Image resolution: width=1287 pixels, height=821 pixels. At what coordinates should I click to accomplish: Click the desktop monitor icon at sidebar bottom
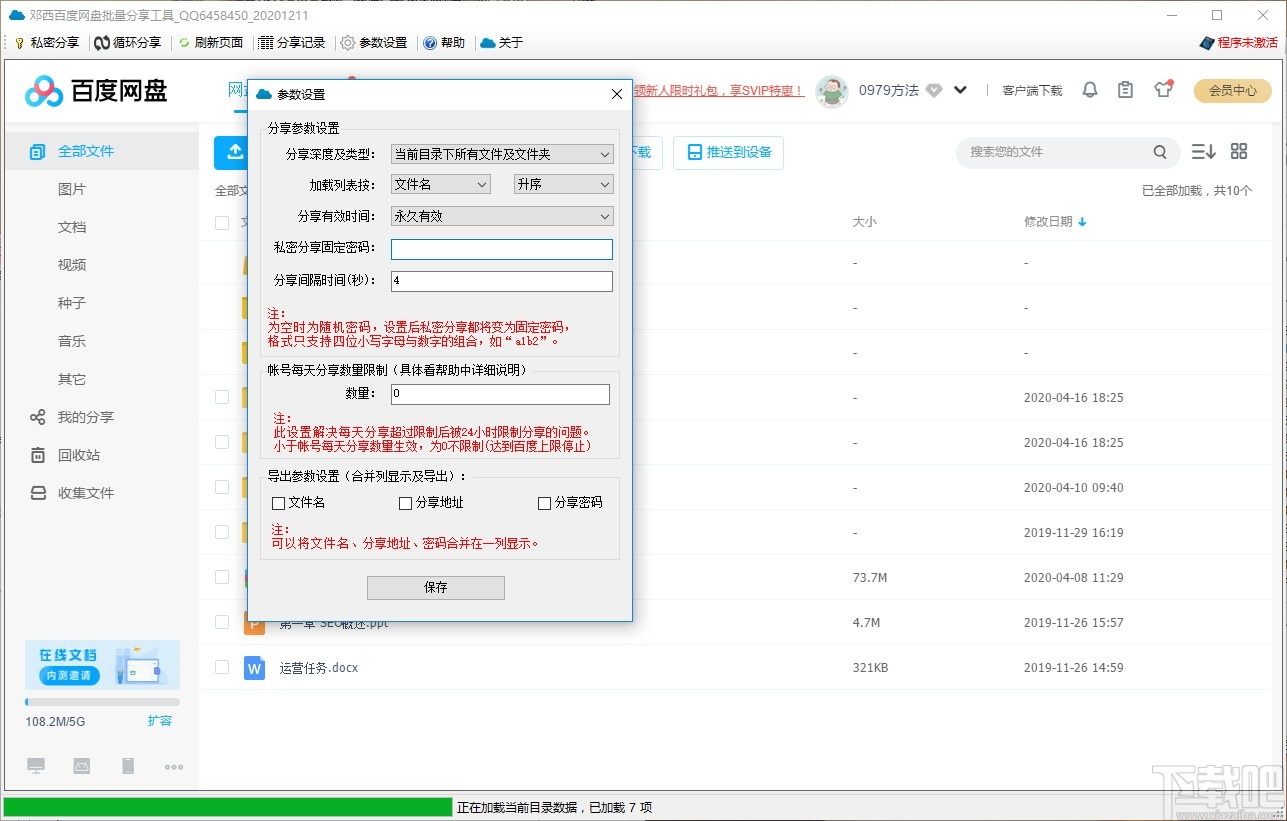pyautogui.click(x=36, y=766)
